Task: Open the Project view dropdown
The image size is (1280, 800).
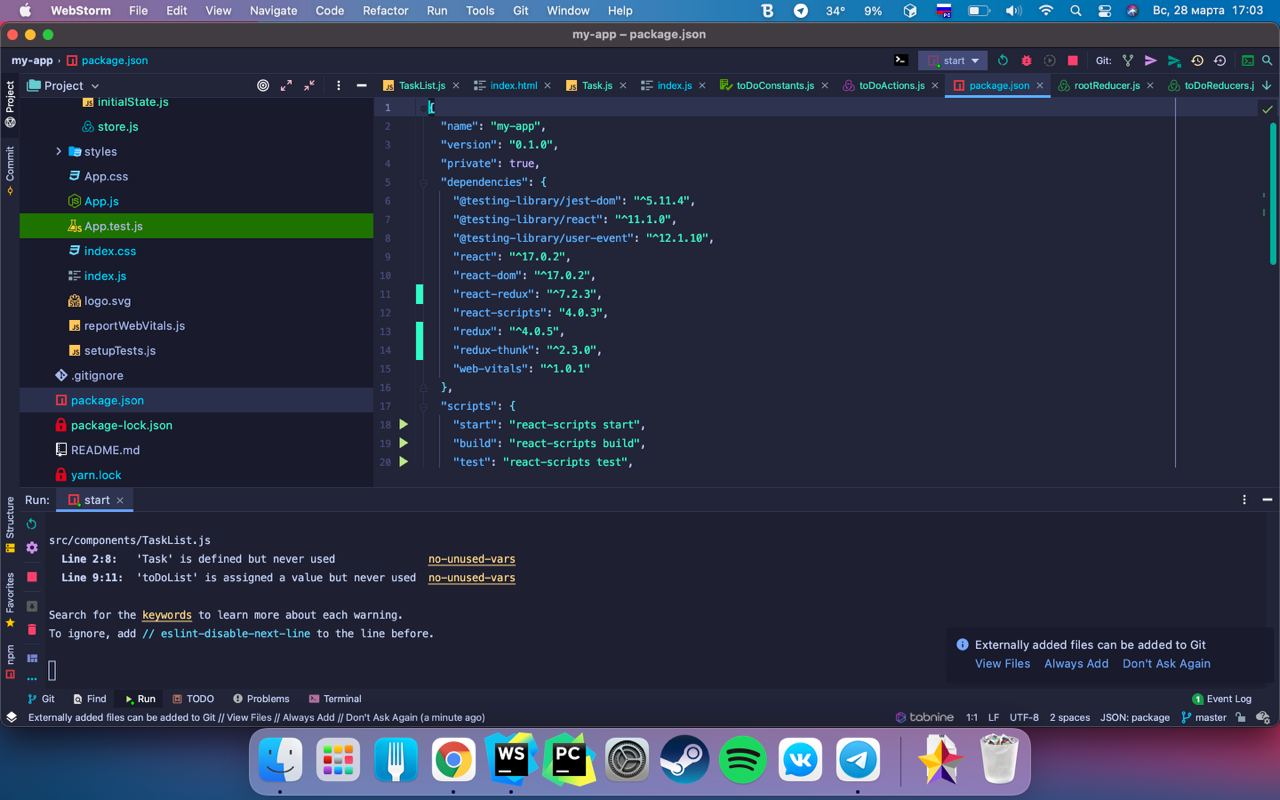Action: (63, 85)
